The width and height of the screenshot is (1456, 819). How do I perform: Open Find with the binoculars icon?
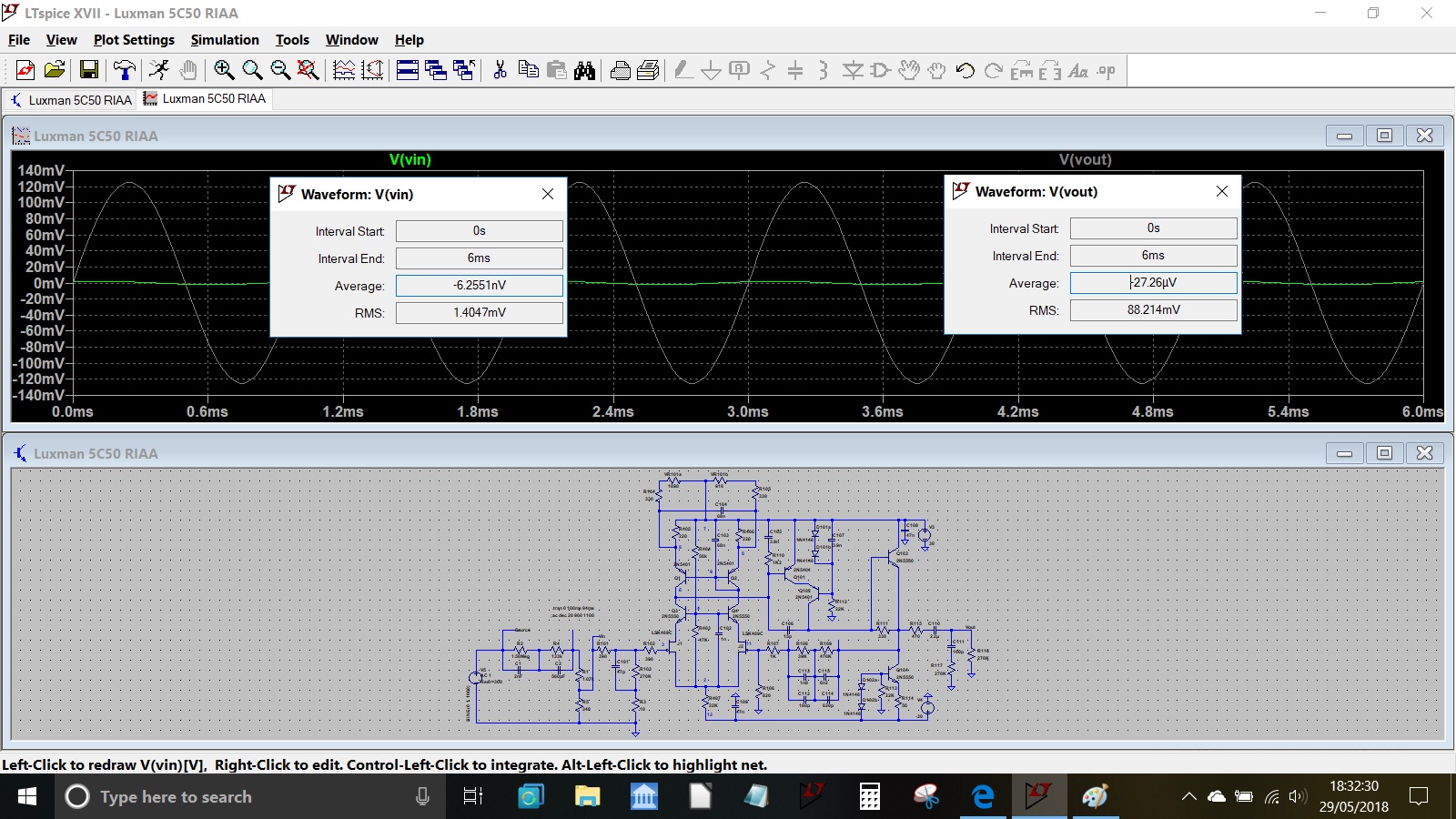(585, 70)
